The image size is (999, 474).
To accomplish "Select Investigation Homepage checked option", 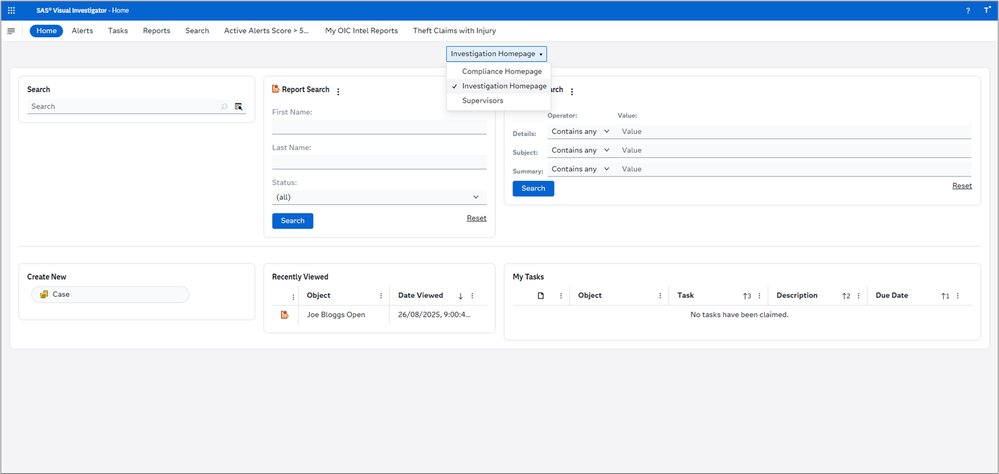I will (x=499, y=86).
